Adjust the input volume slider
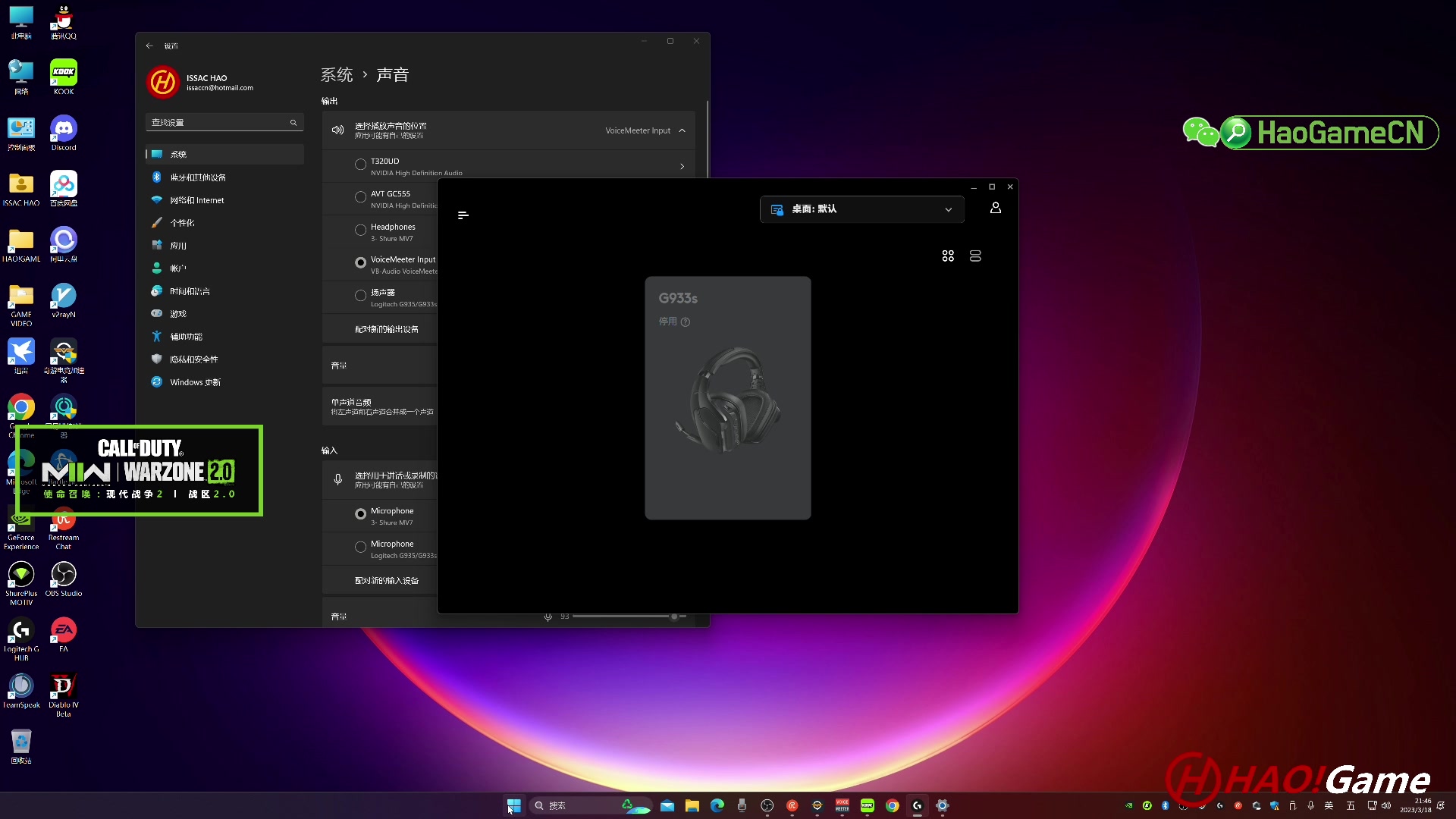This screenshot has width=1456, height=819. (629, 617)
